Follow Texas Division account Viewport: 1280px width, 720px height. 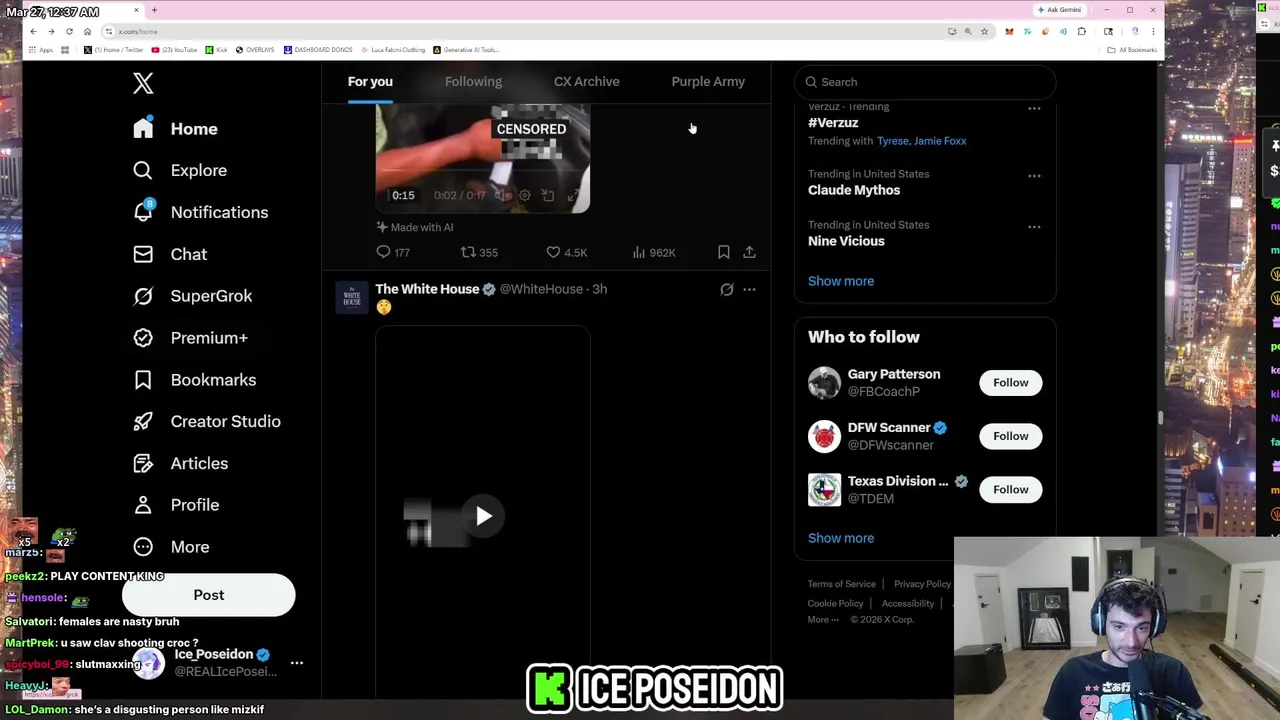click(1010, 490)
